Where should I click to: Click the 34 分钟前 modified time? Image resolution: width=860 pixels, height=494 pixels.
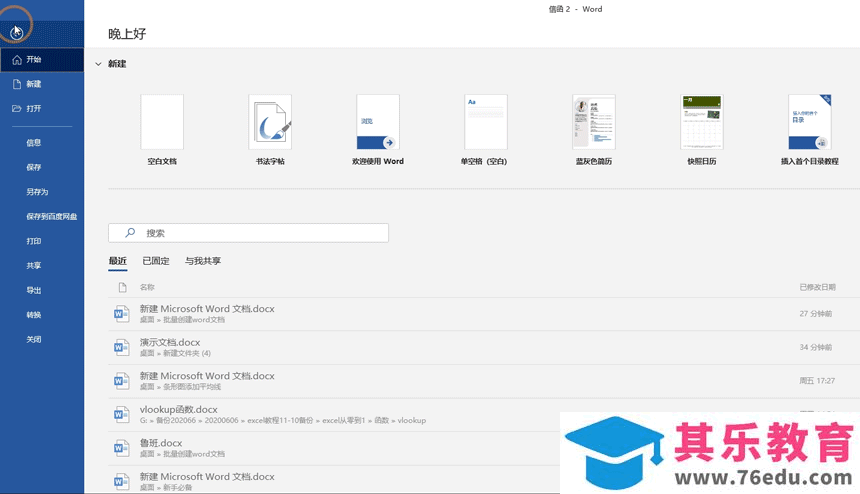pyautogui.click(x=816, y=347)
